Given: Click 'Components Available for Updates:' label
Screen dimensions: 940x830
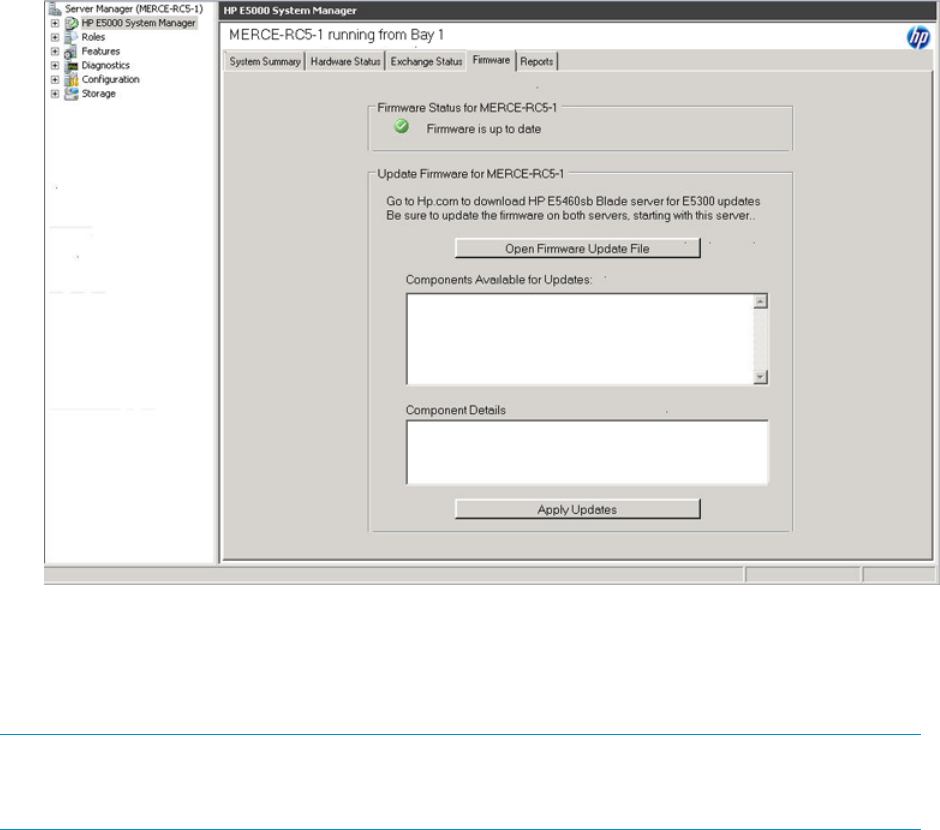Looking at the screenshot, I should point(499,280).
